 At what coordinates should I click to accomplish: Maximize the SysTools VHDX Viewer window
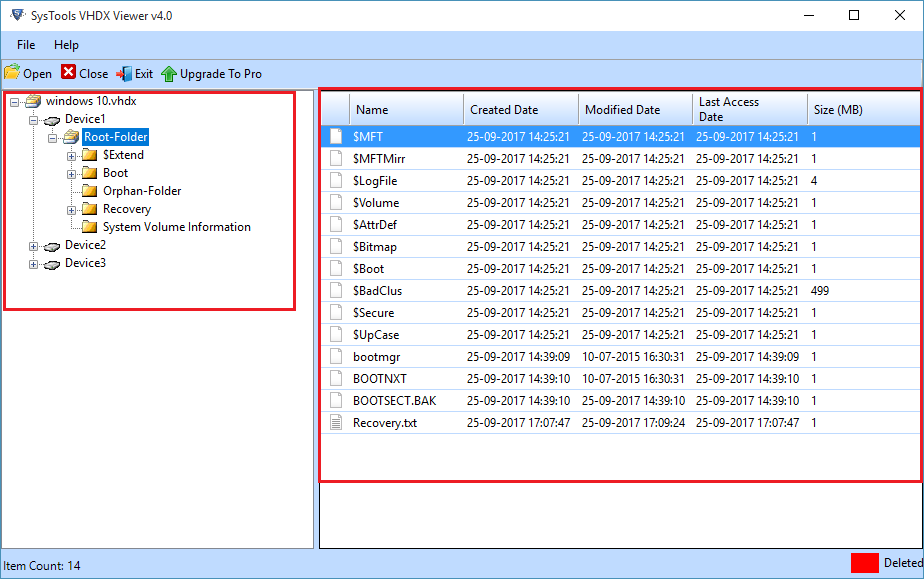pyautogui.click(x=854, y=15)
